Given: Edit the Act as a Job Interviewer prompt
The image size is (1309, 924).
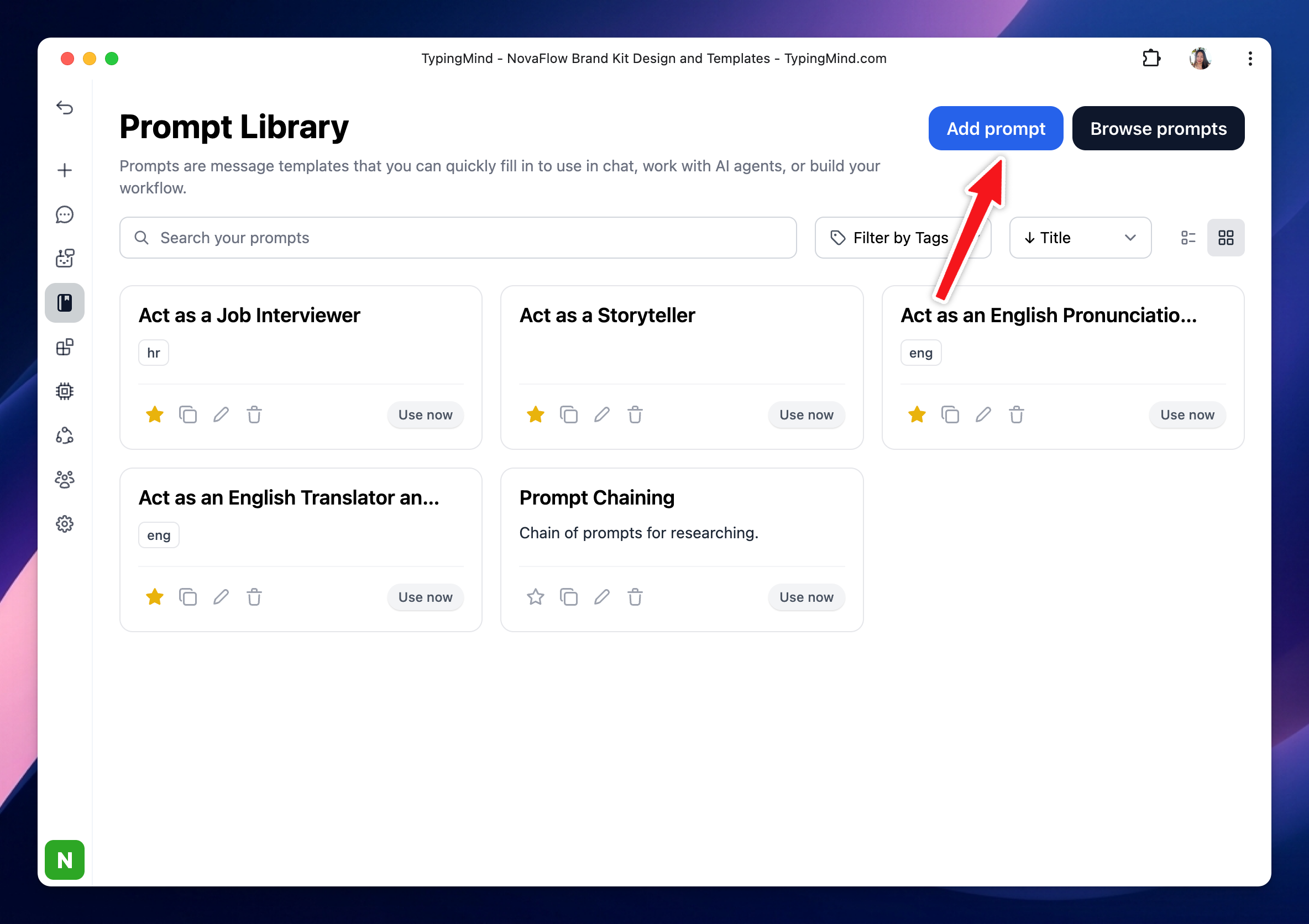Looking at the screenshot, I should (221, 414).
